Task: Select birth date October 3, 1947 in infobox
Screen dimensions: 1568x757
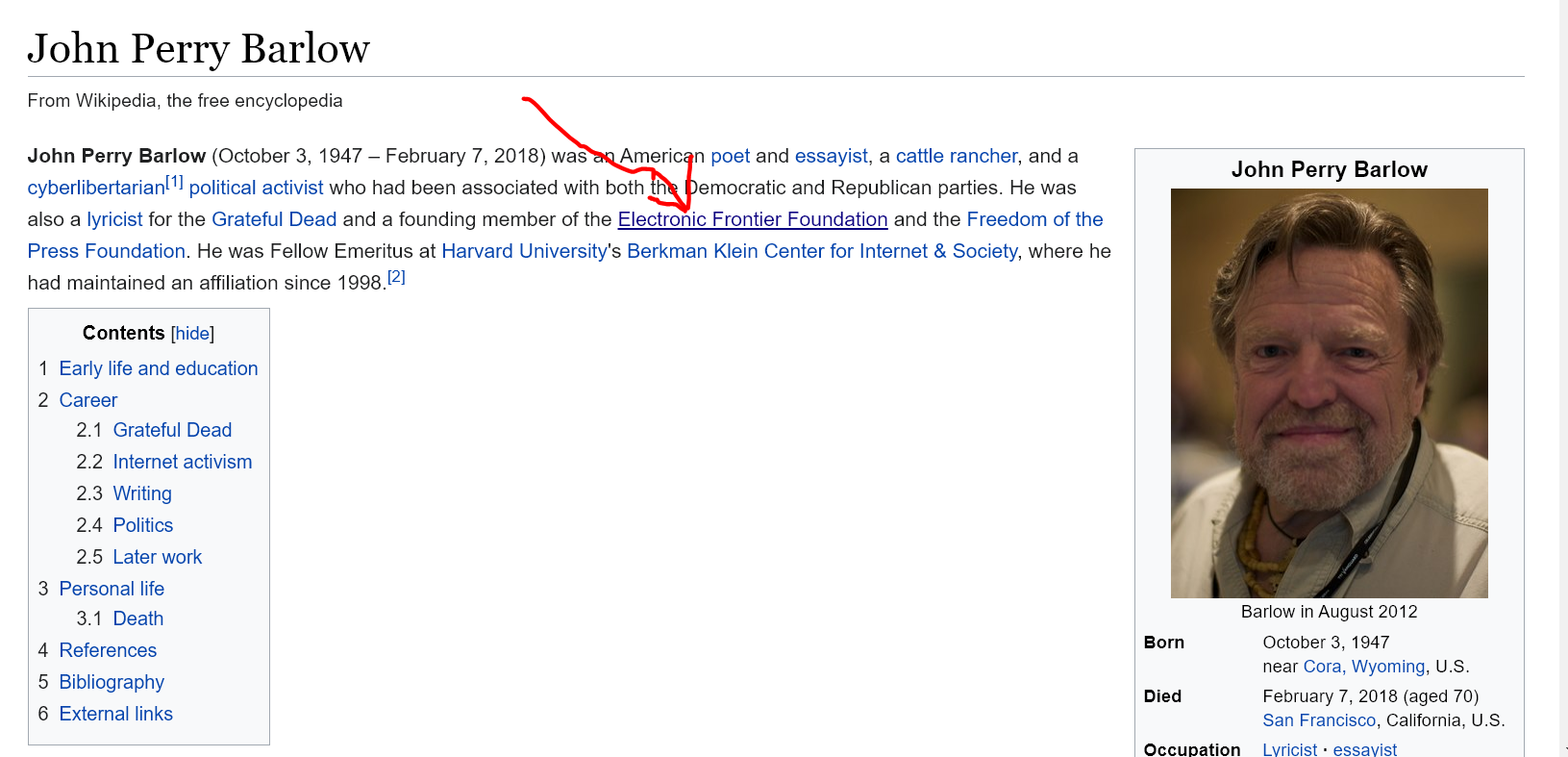Action: (1326, 643)
